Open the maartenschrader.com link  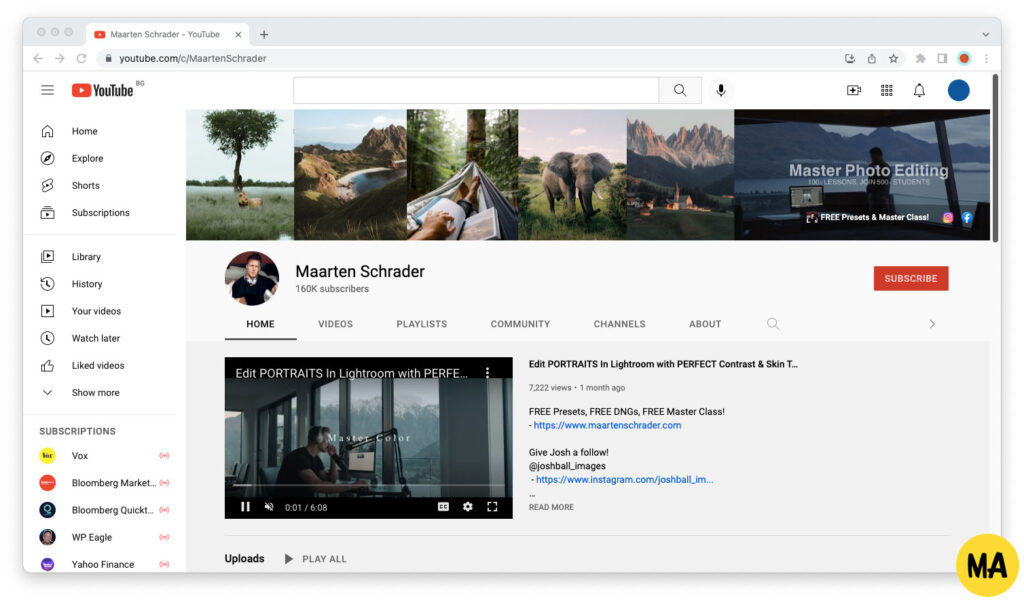coord(607,425)
